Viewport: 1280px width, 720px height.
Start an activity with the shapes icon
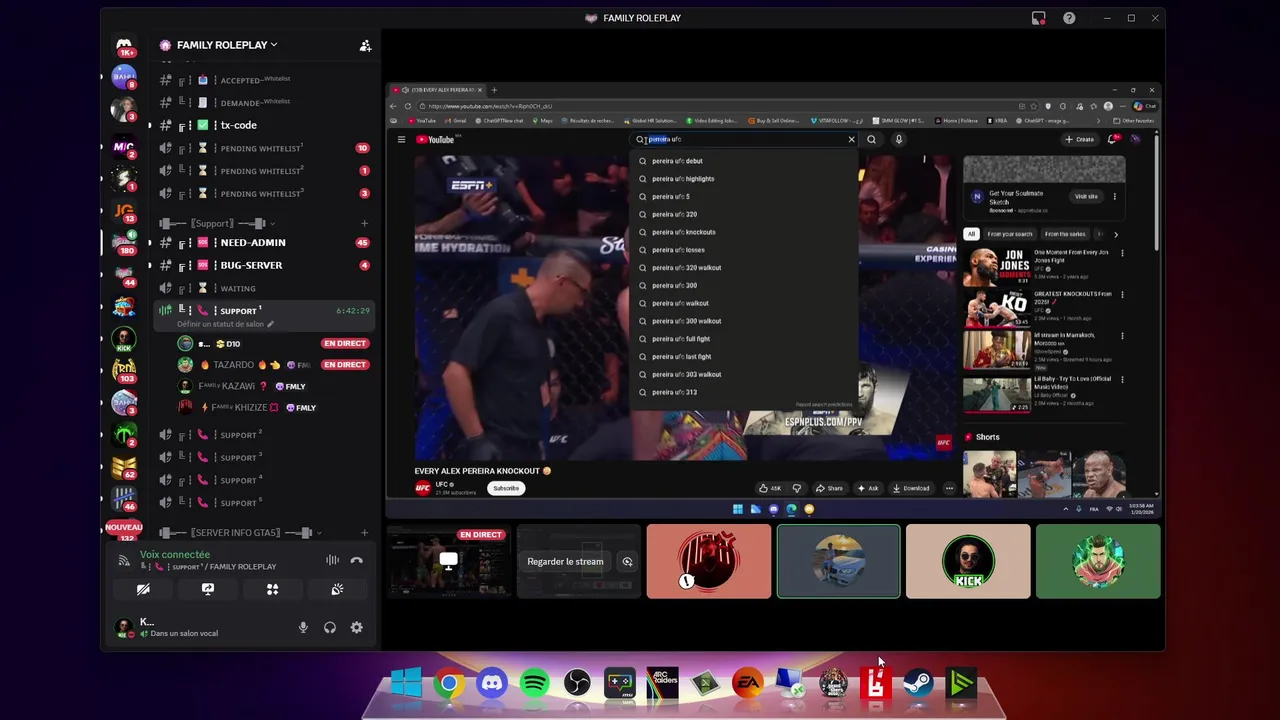(x=272, y=589)
